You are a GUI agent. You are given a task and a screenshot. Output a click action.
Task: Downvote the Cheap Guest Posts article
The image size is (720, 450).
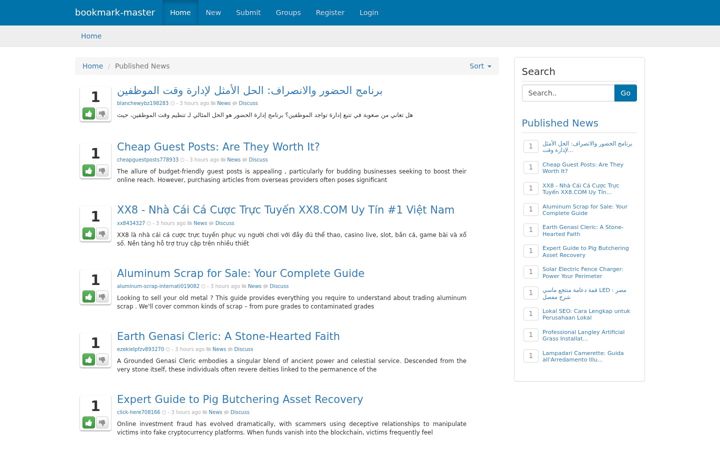(x=102, y=170)
